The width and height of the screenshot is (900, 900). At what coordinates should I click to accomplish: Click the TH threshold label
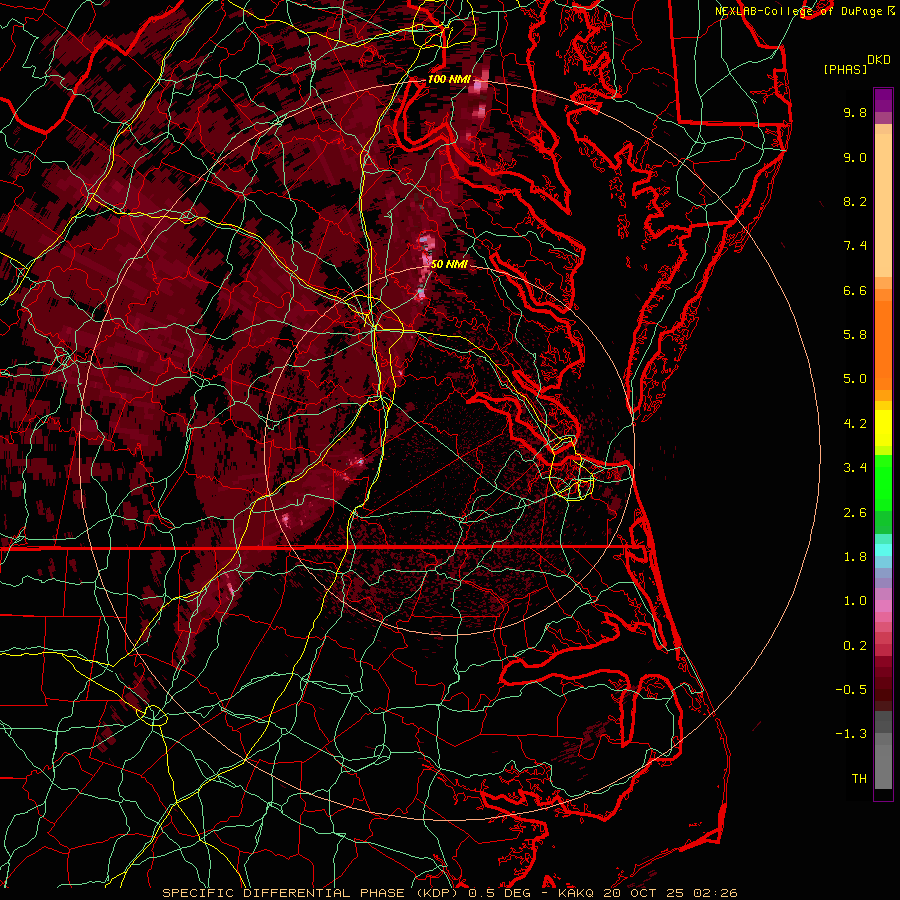(x=859, y=779)
